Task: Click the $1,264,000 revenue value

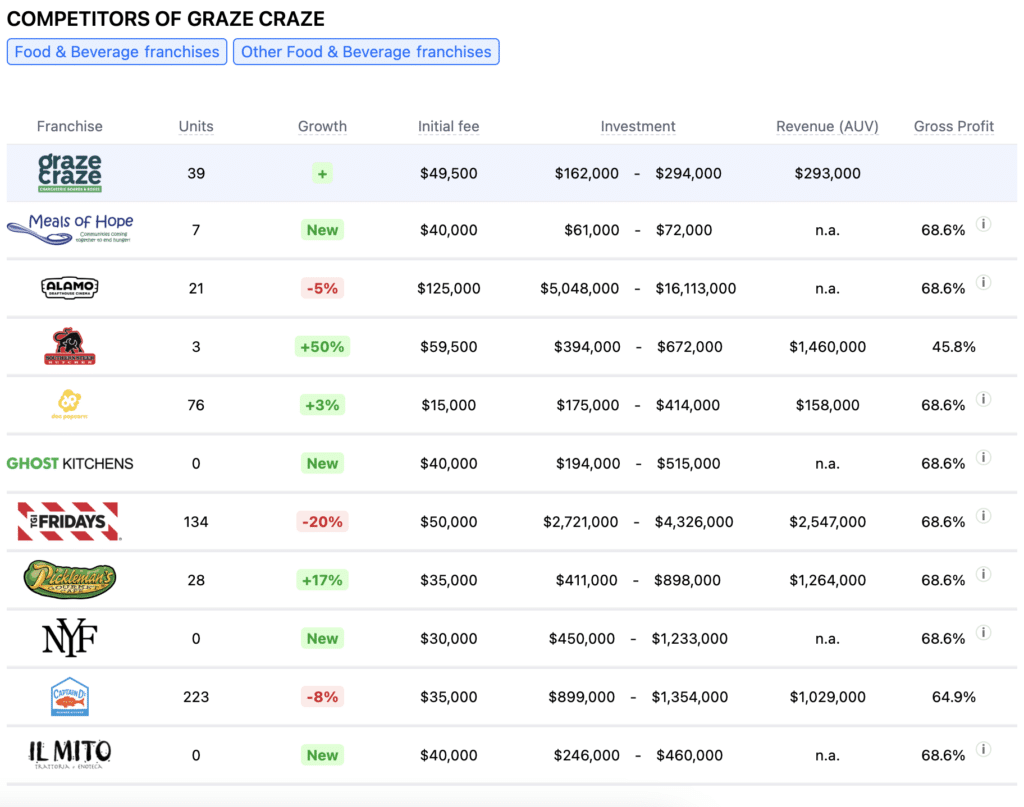Action: coord(827,580)
